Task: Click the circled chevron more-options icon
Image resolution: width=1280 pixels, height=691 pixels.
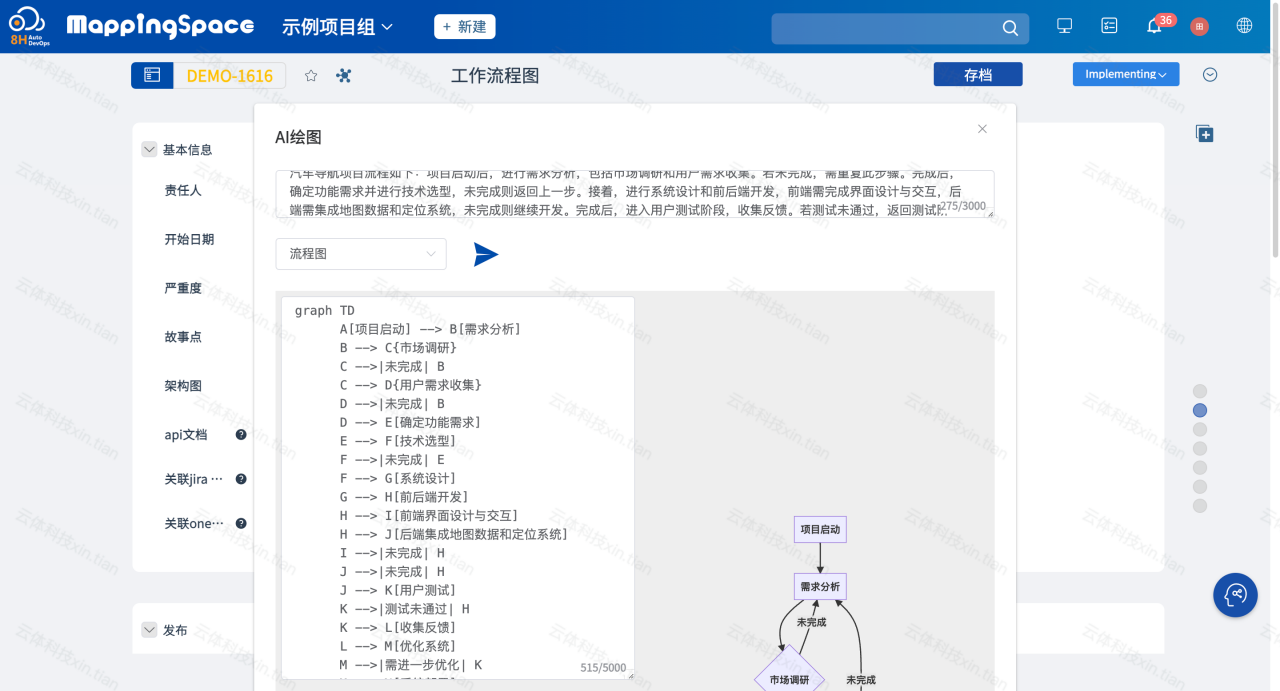Action: [x=1210, y=74]
